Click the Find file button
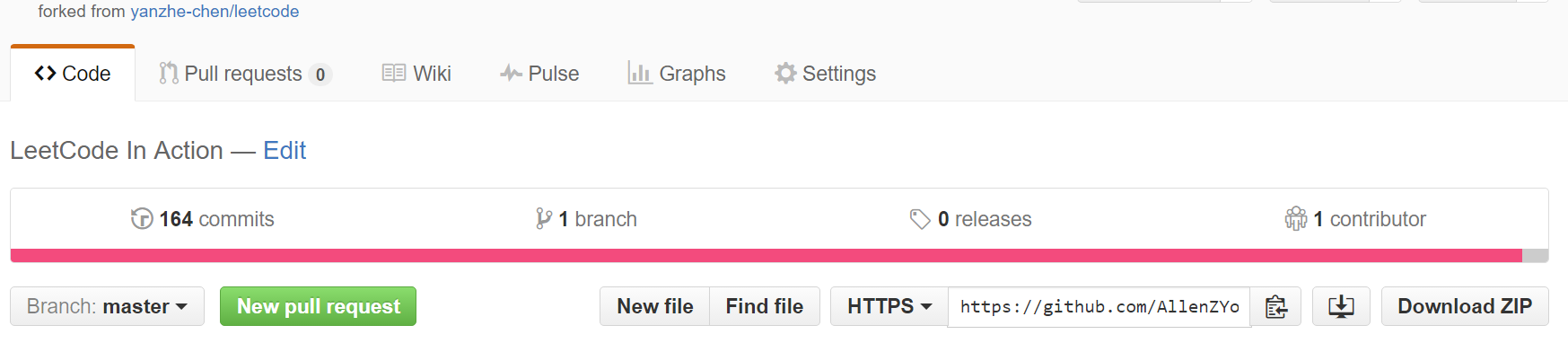The height and width of the screenshot is (343, 1568). pyautogui.click(x=765, y=307)
